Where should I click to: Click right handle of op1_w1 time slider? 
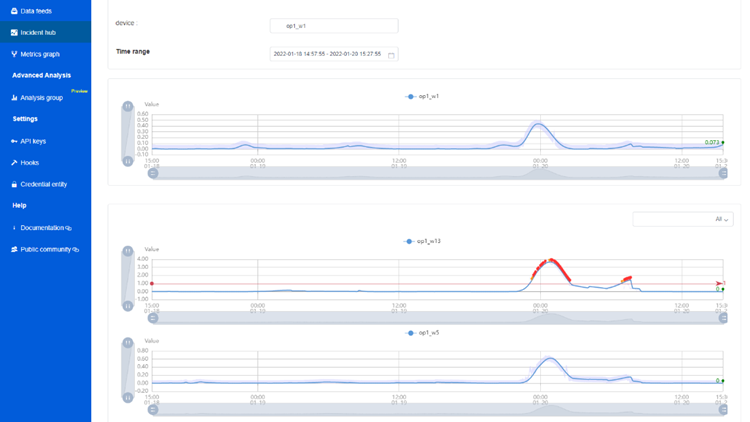(x=723, y=173)
